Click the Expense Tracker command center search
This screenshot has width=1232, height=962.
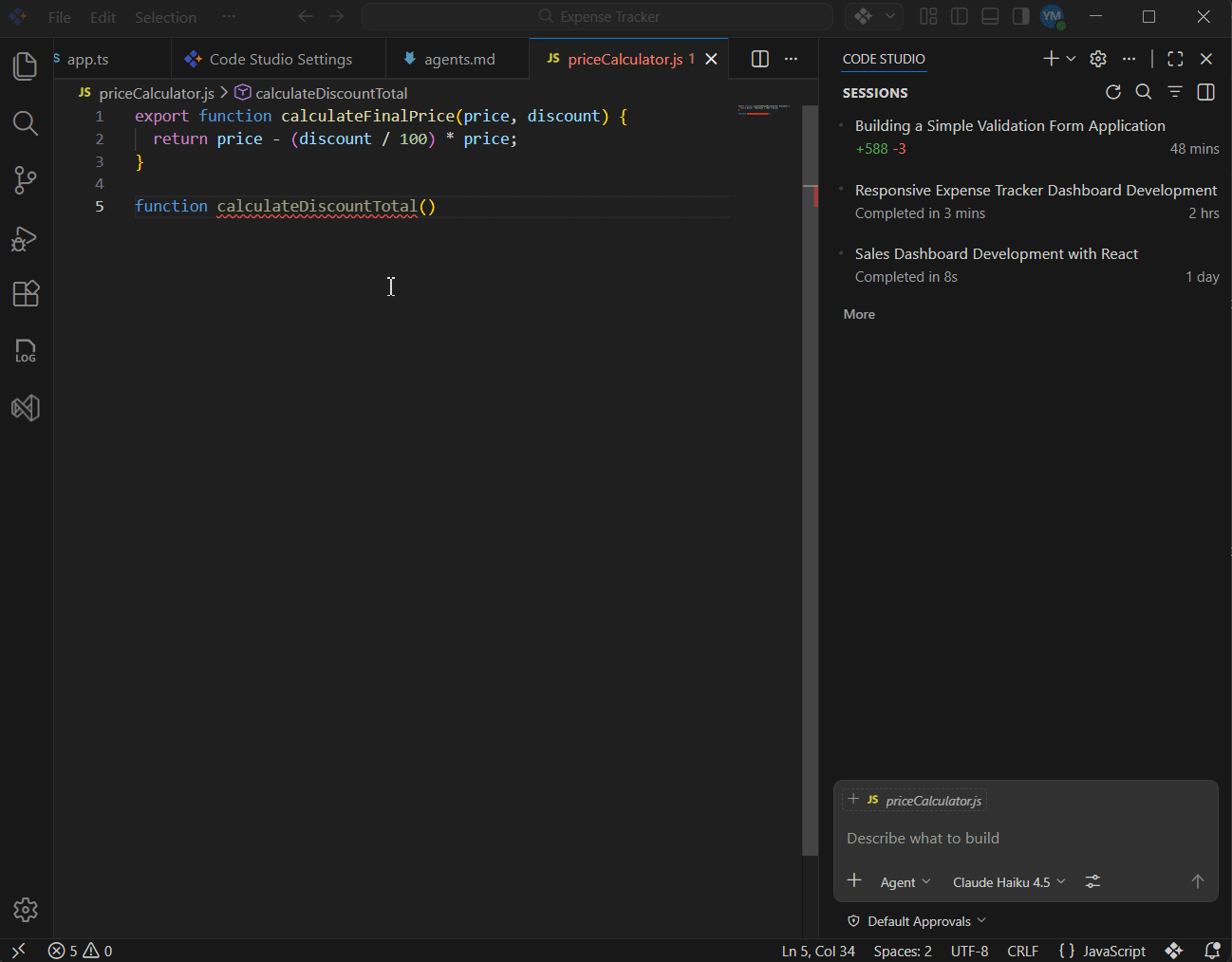point(598,16)
